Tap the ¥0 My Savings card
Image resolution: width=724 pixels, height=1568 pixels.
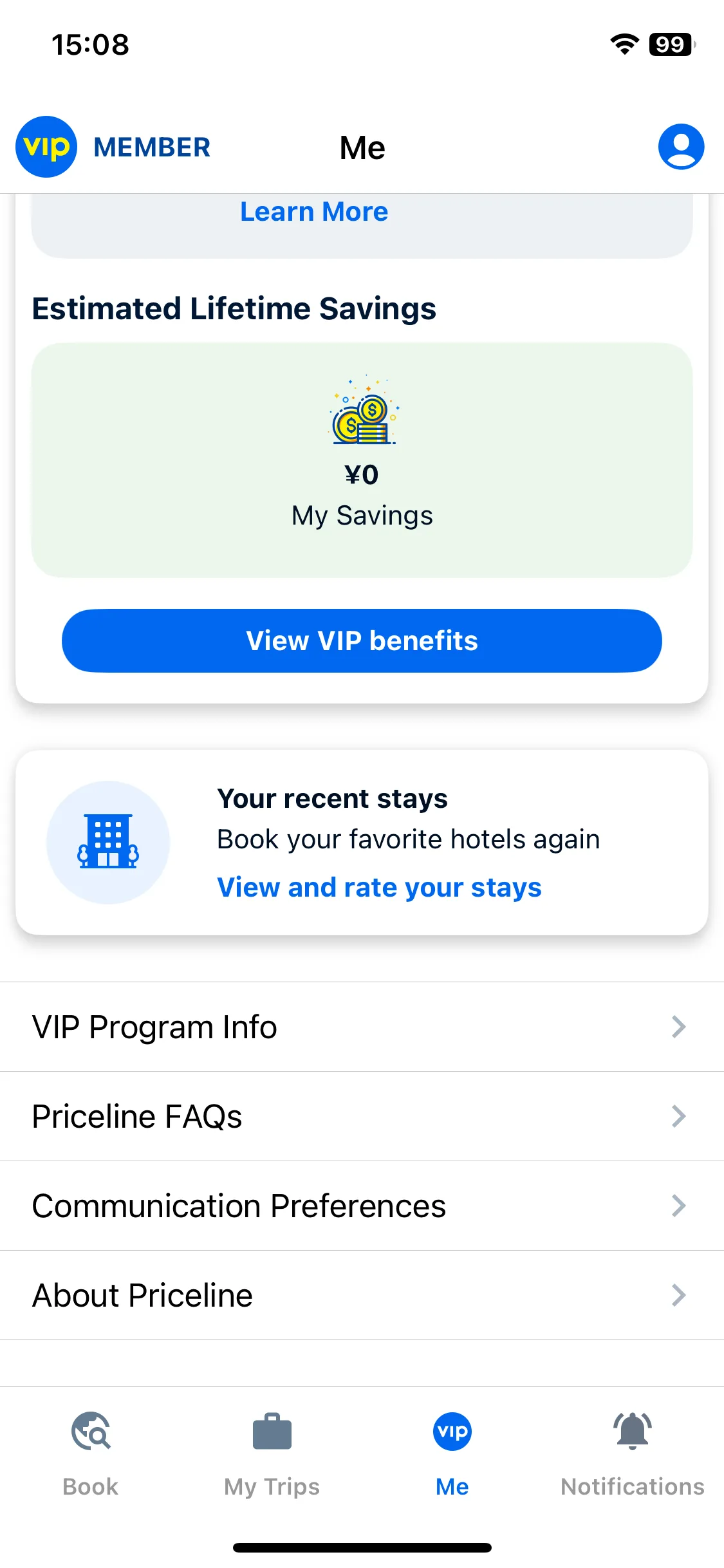362,460
